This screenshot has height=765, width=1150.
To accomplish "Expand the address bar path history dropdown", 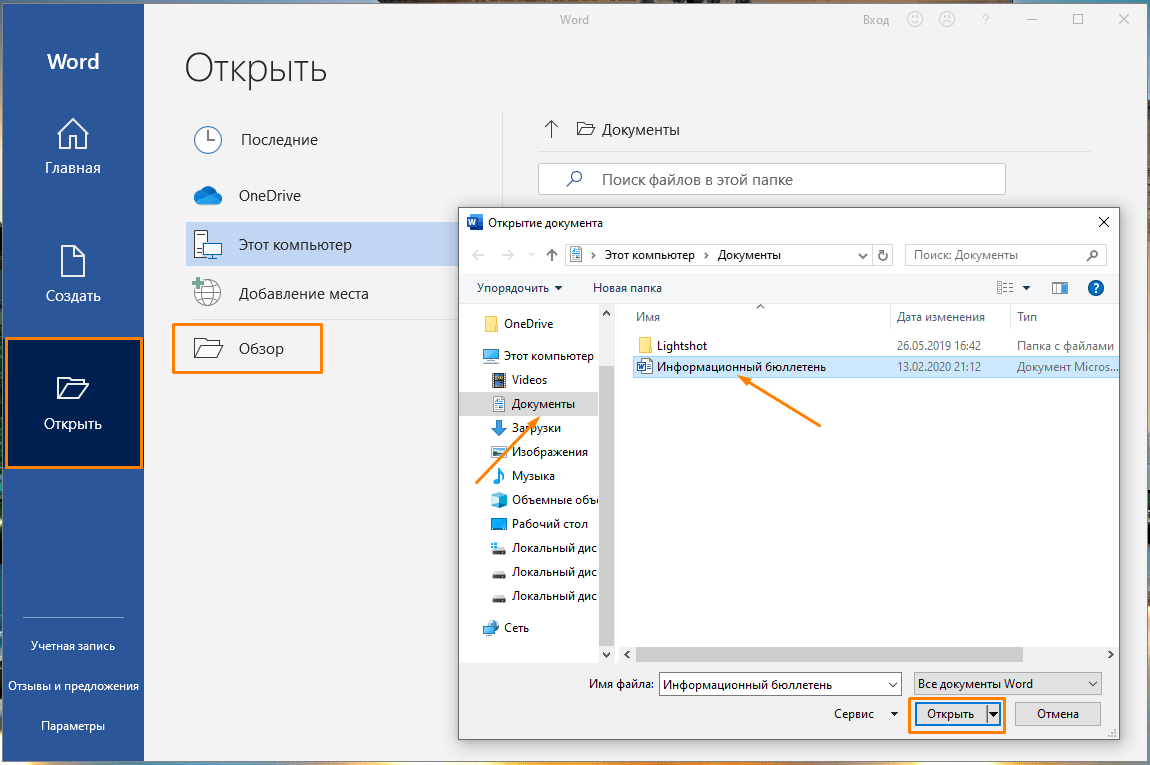I will [862, 255].
